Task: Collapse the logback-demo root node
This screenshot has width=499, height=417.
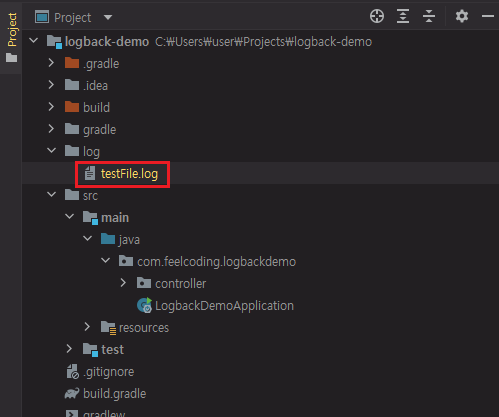Action: pos(34,41)
